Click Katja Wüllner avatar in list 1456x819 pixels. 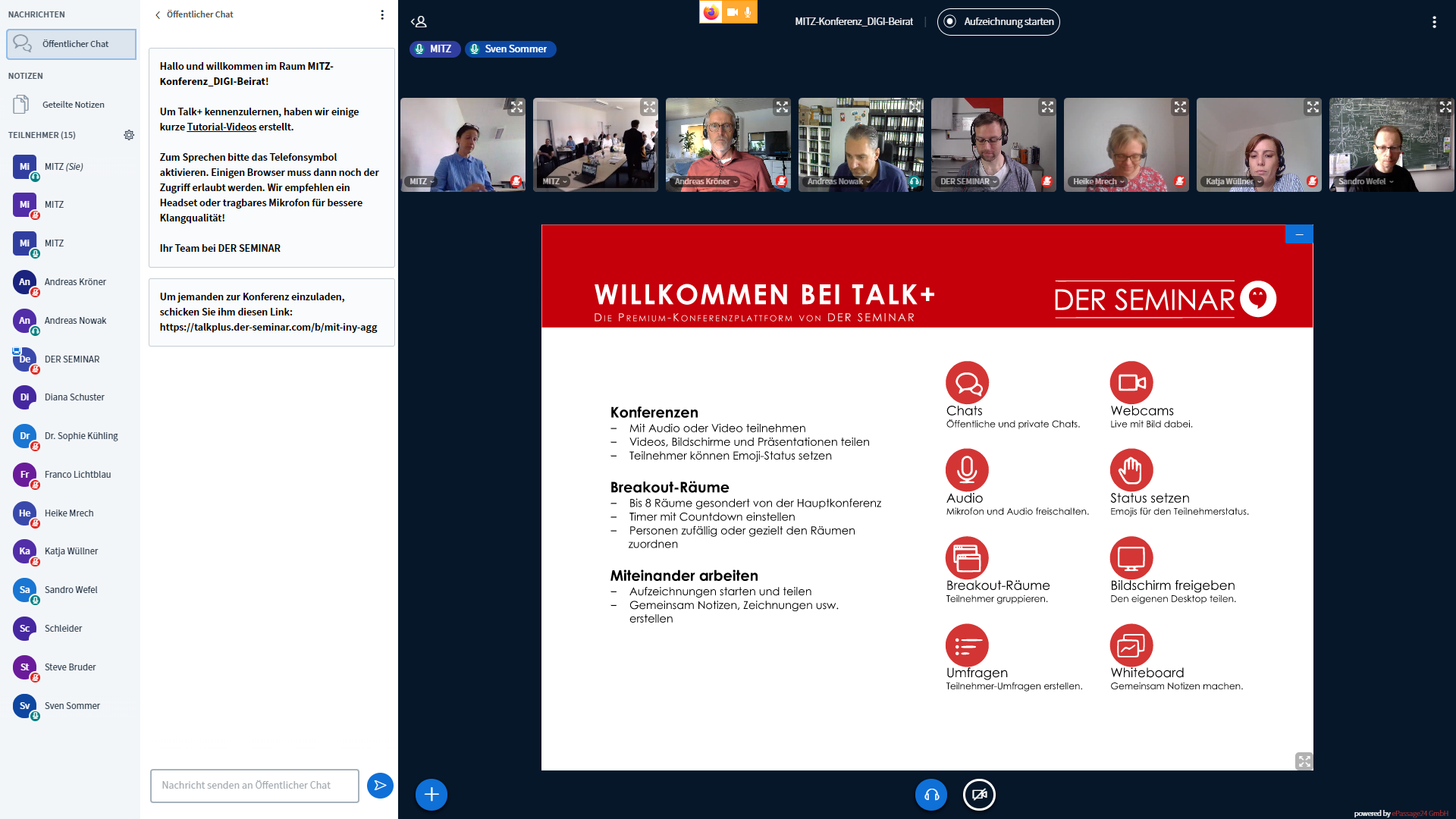click(x=24, y=551)
